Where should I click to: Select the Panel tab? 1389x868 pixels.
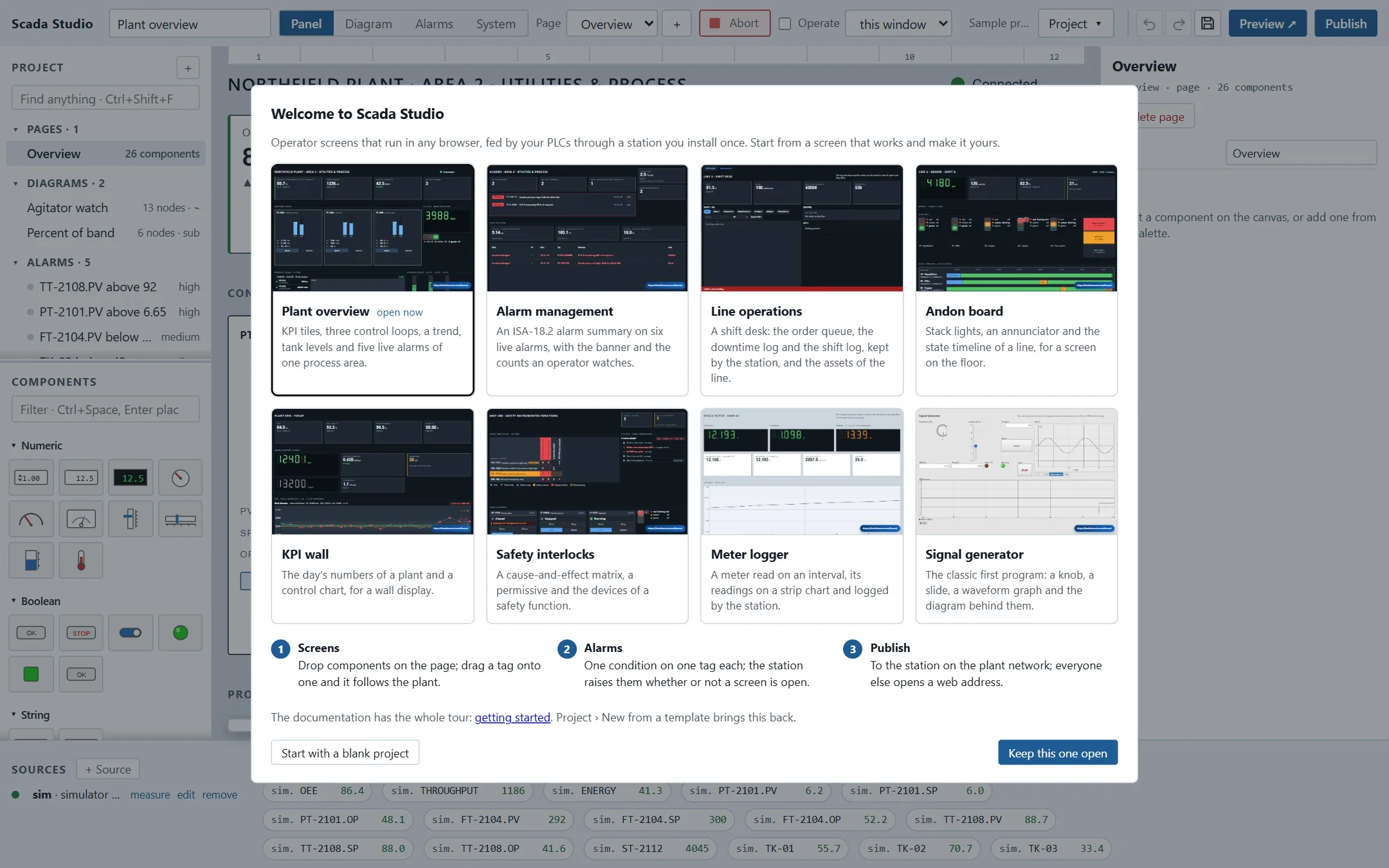point(306,24)
